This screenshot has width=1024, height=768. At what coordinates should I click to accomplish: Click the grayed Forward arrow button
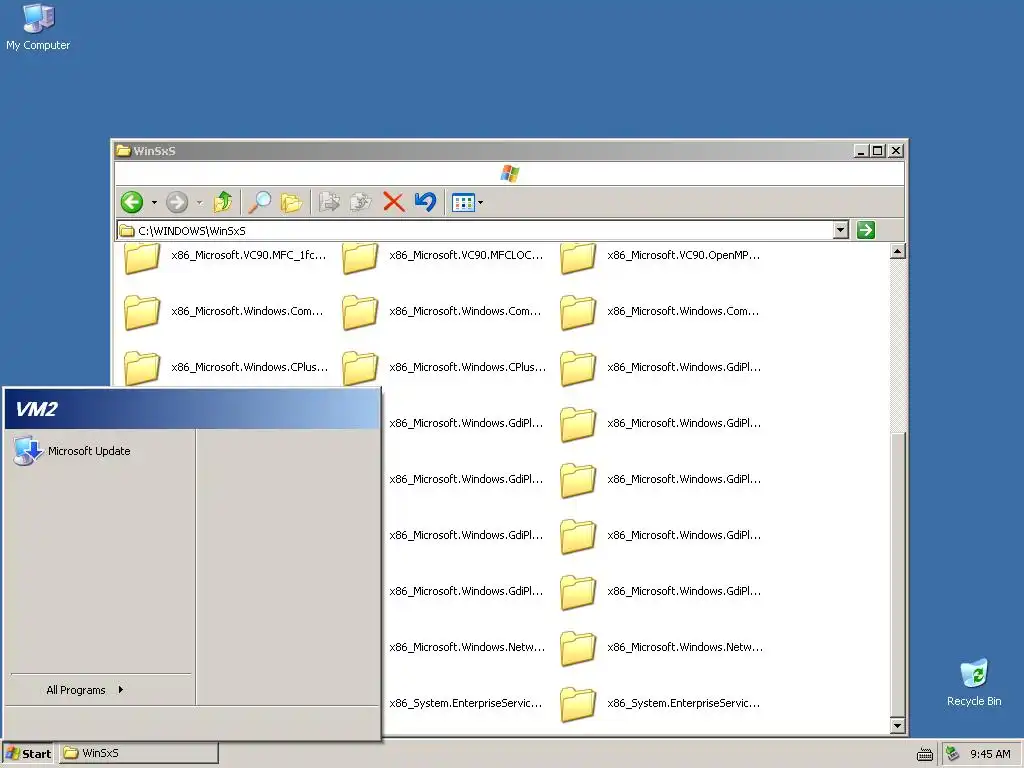click(x=177, y=202)
